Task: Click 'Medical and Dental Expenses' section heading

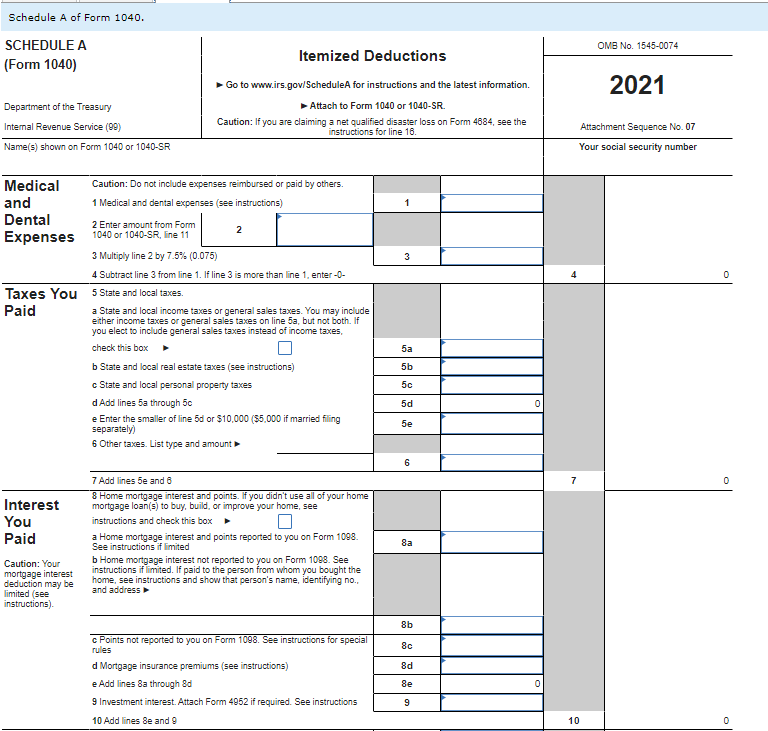Action: point(39,211)
